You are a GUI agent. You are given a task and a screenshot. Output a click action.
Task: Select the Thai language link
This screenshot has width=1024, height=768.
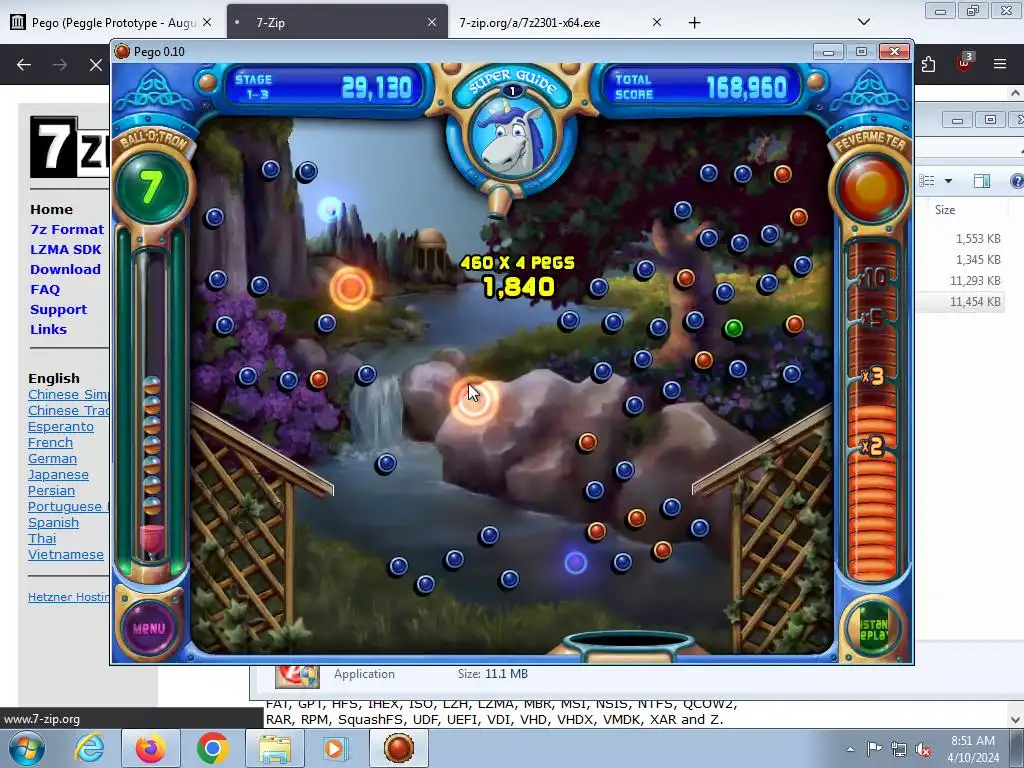(x=42, y=539)
